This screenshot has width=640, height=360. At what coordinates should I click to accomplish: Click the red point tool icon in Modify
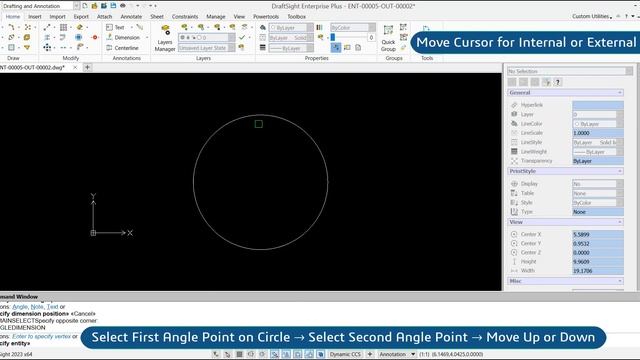(95, 38)
